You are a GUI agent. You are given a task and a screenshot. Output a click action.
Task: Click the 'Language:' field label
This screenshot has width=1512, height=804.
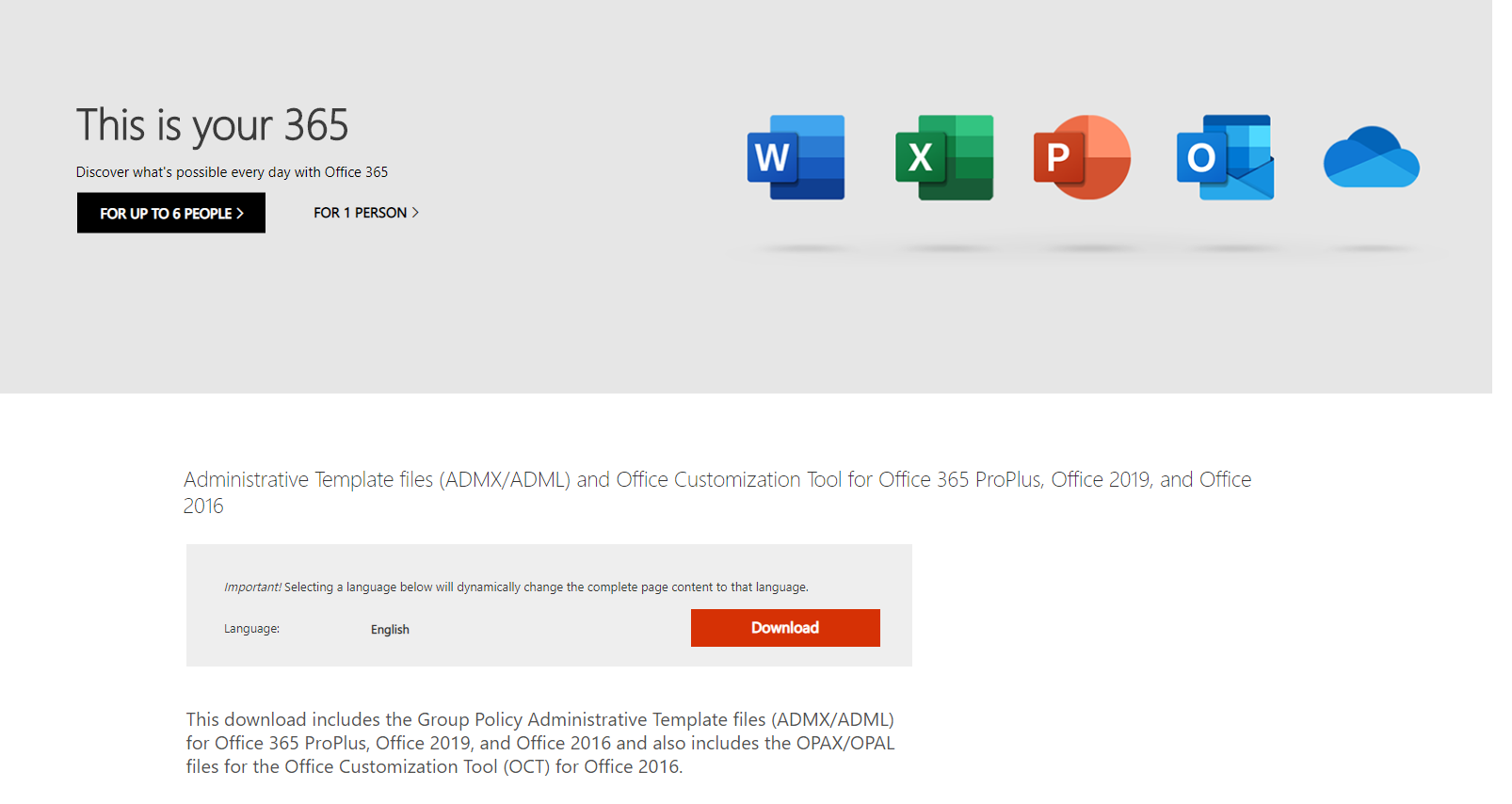(x=251, y=629)
